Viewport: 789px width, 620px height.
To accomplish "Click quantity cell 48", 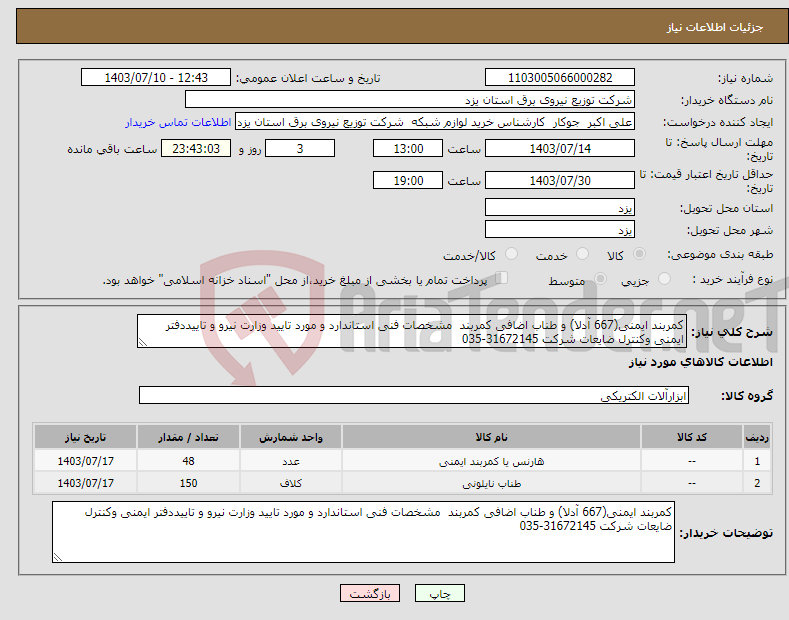I will pyautogui.click(x=188, y=461).
